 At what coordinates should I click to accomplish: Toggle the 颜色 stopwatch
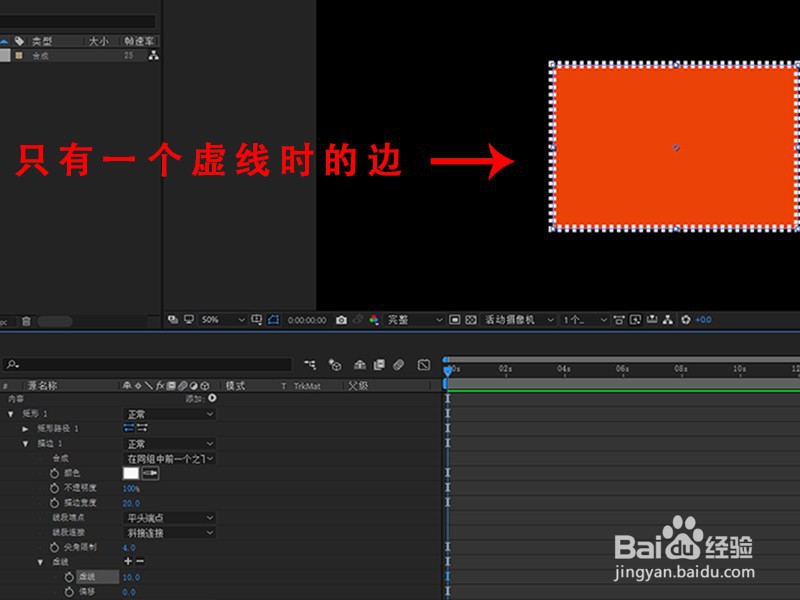click(54, 473)
